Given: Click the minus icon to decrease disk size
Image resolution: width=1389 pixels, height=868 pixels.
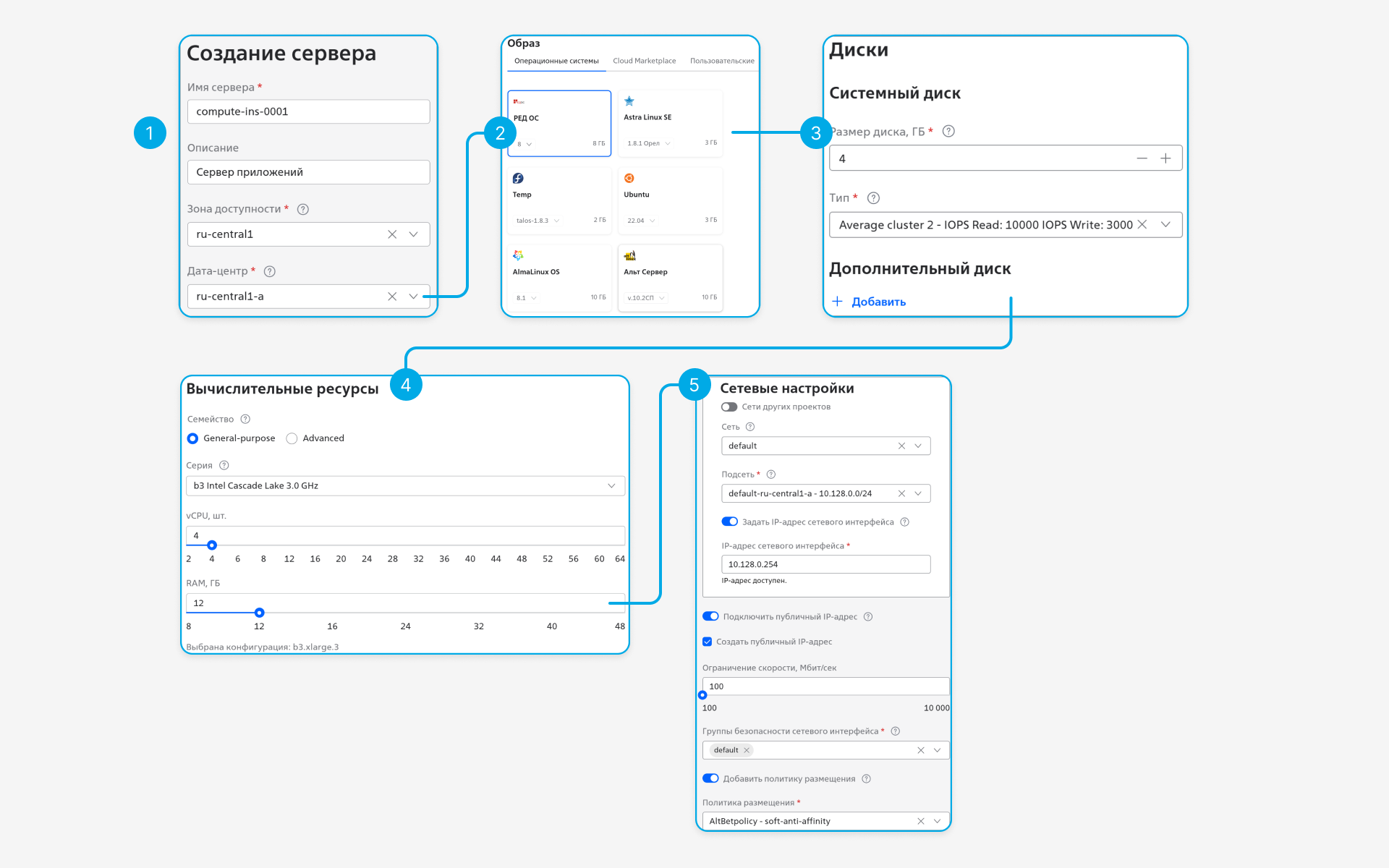Looking at the screenshot, I should tap(1142, 158).
